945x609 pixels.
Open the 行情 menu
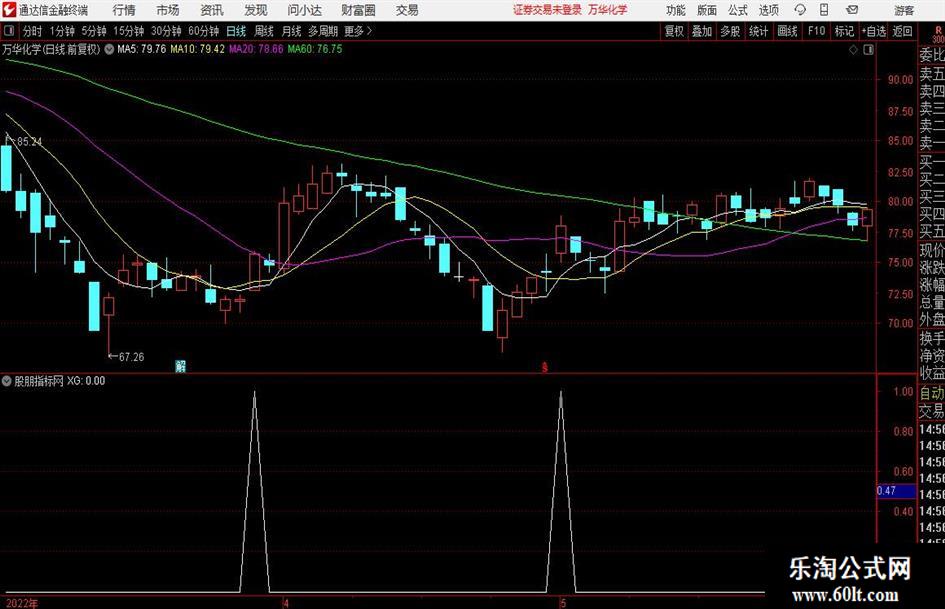click(124, 10)
